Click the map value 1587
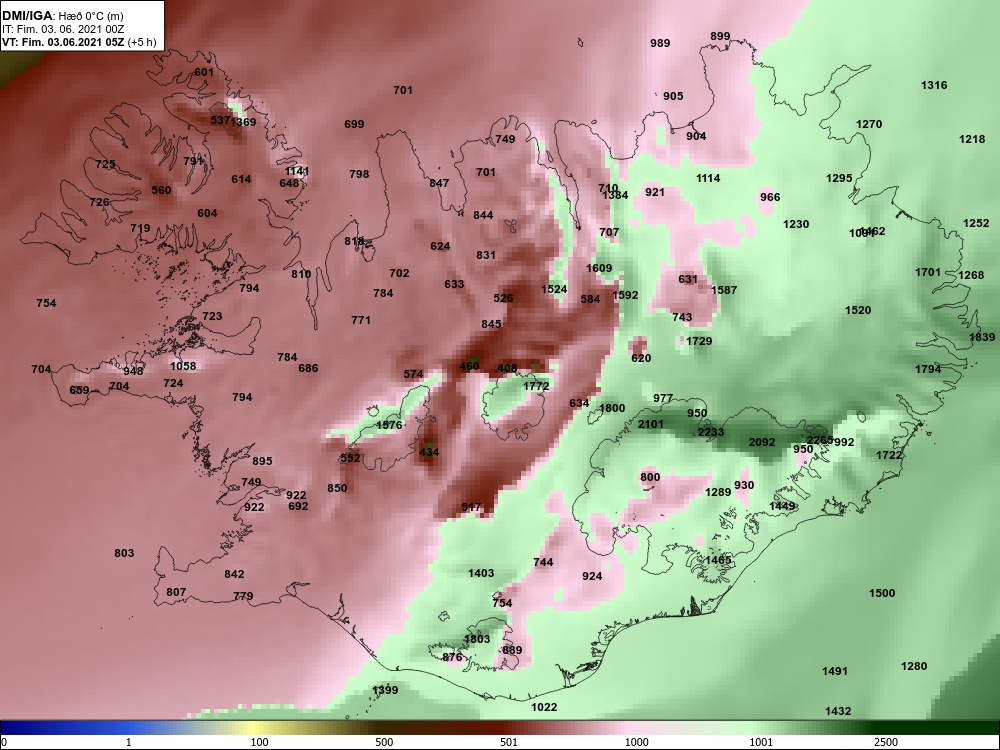This screenshot has width=1000, height=750. point(724,291)
